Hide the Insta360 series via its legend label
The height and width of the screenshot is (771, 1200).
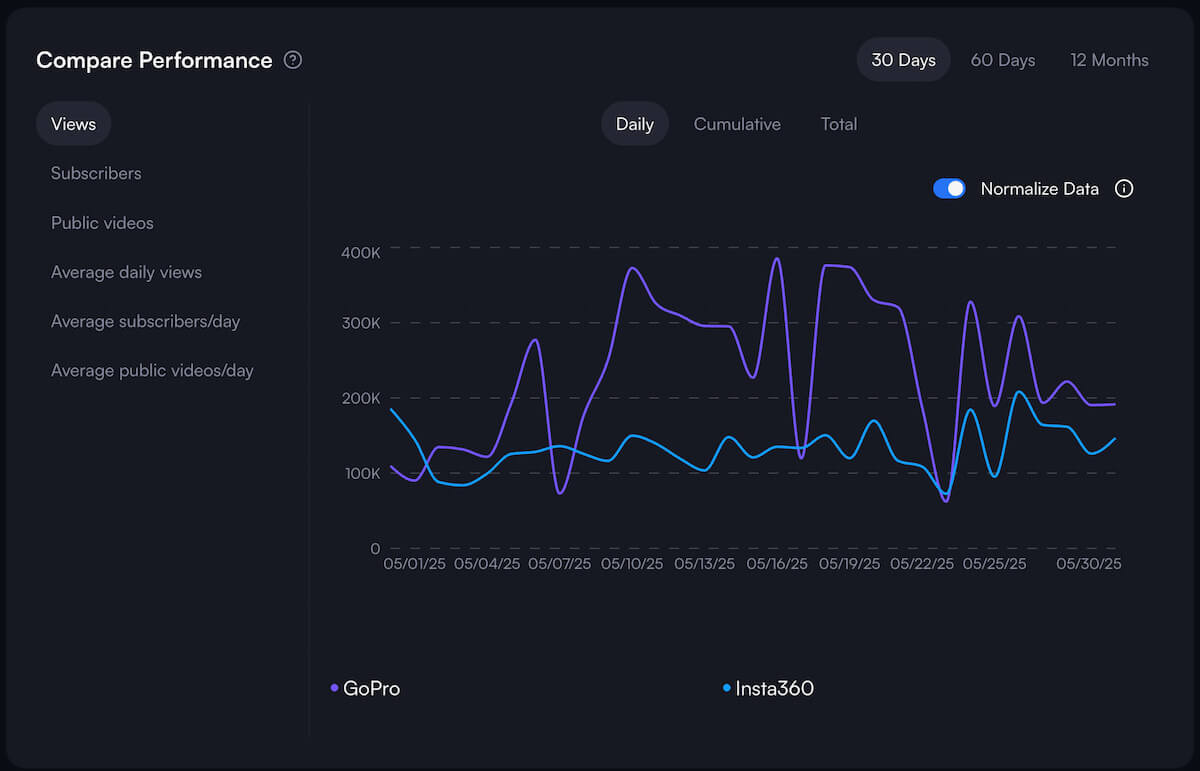[x=775, y=688]
